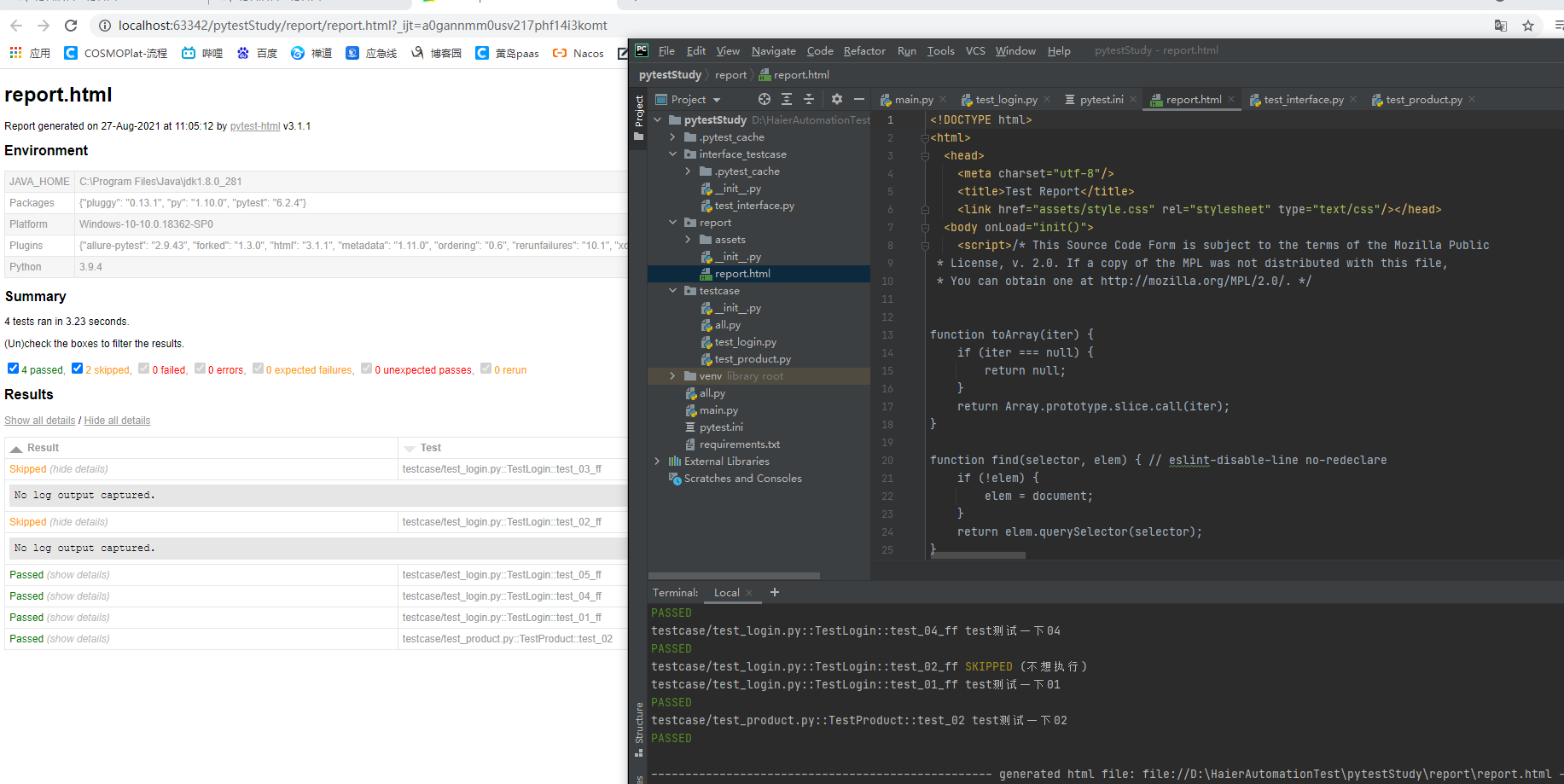Click the locate/select opened file target icon

[x=765, y=100]
